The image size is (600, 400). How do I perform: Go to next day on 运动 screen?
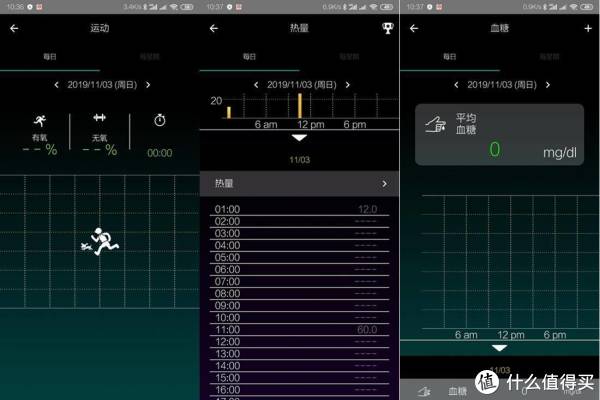148,85
